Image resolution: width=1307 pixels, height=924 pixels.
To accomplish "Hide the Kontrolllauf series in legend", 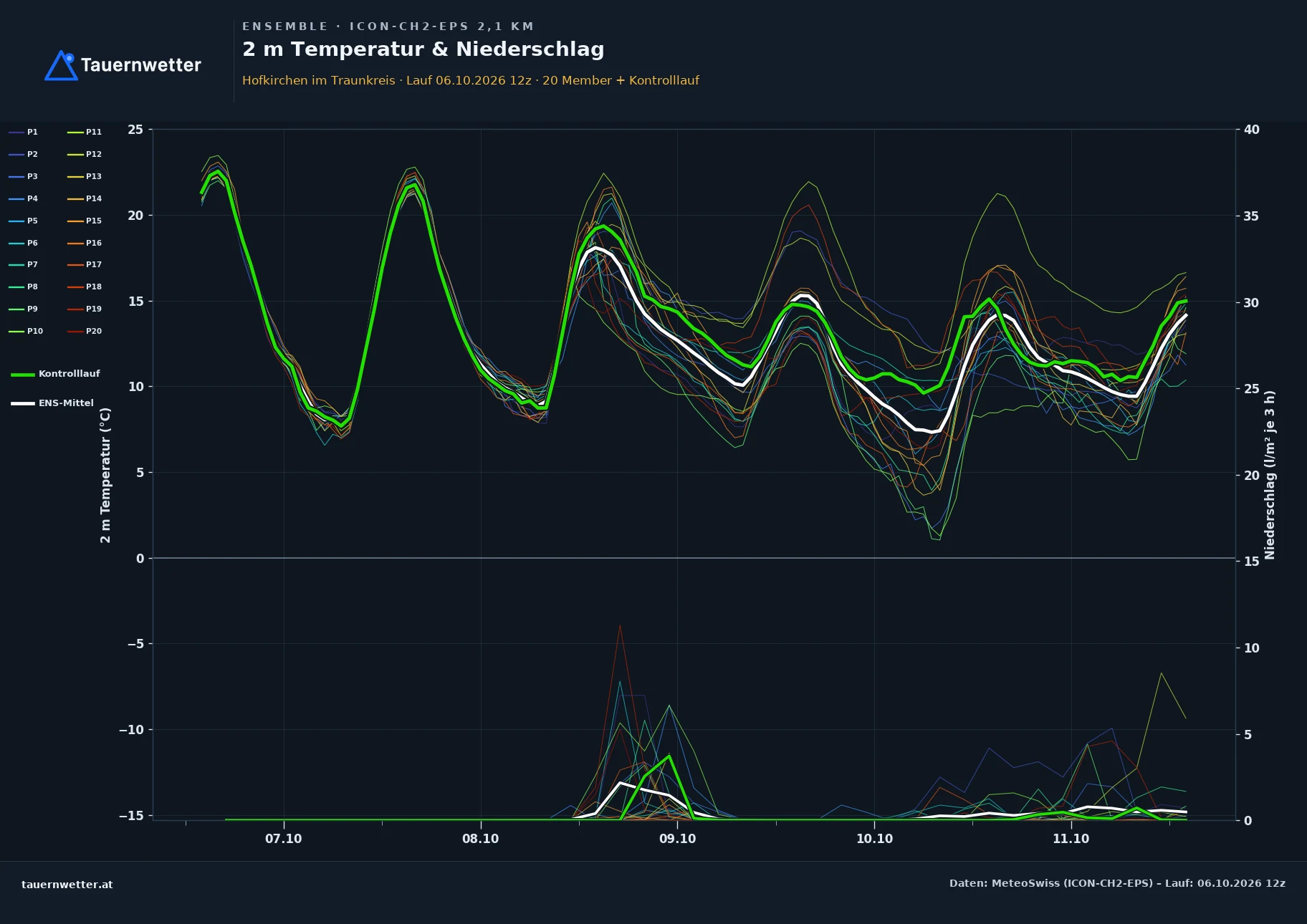I will 55,374.
